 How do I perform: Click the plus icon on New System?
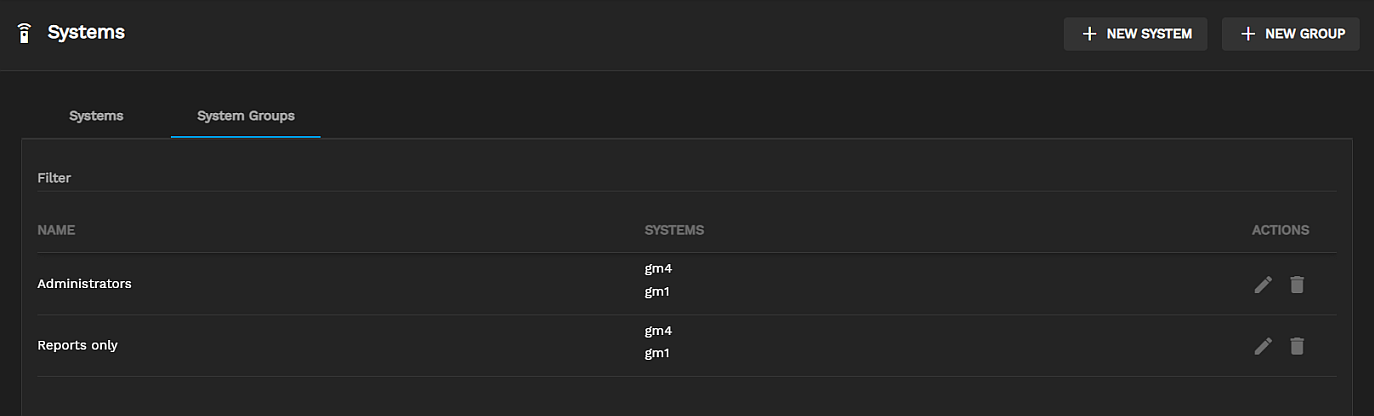1089,34
